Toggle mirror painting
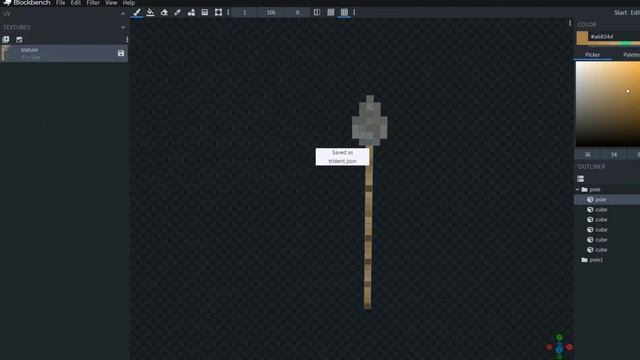This screenshot has height=360, width=640. click(317, 12)
